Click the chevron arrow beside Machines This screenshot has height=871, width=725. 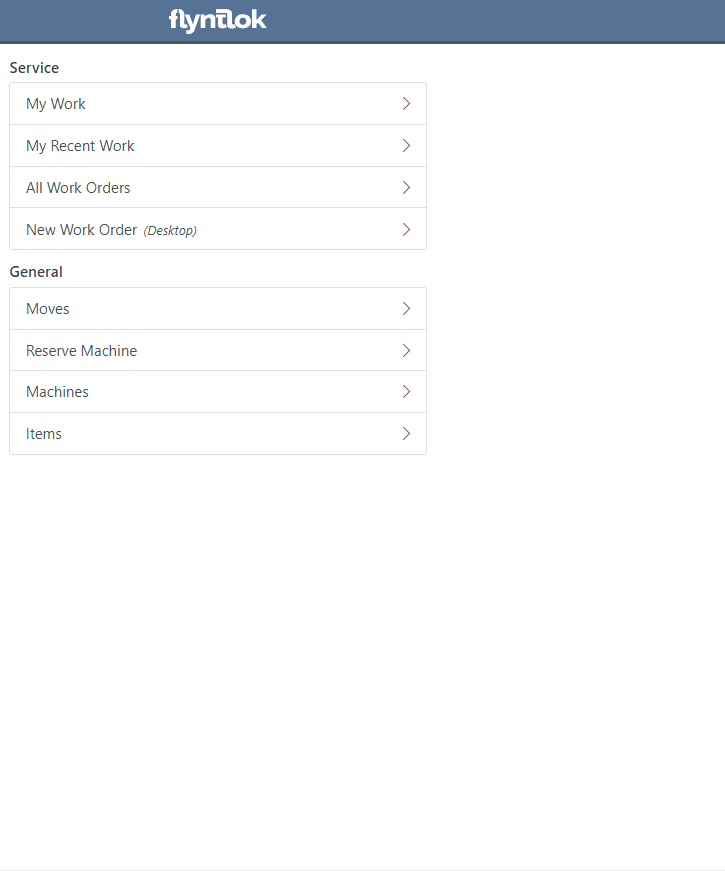tap(406, 392)
